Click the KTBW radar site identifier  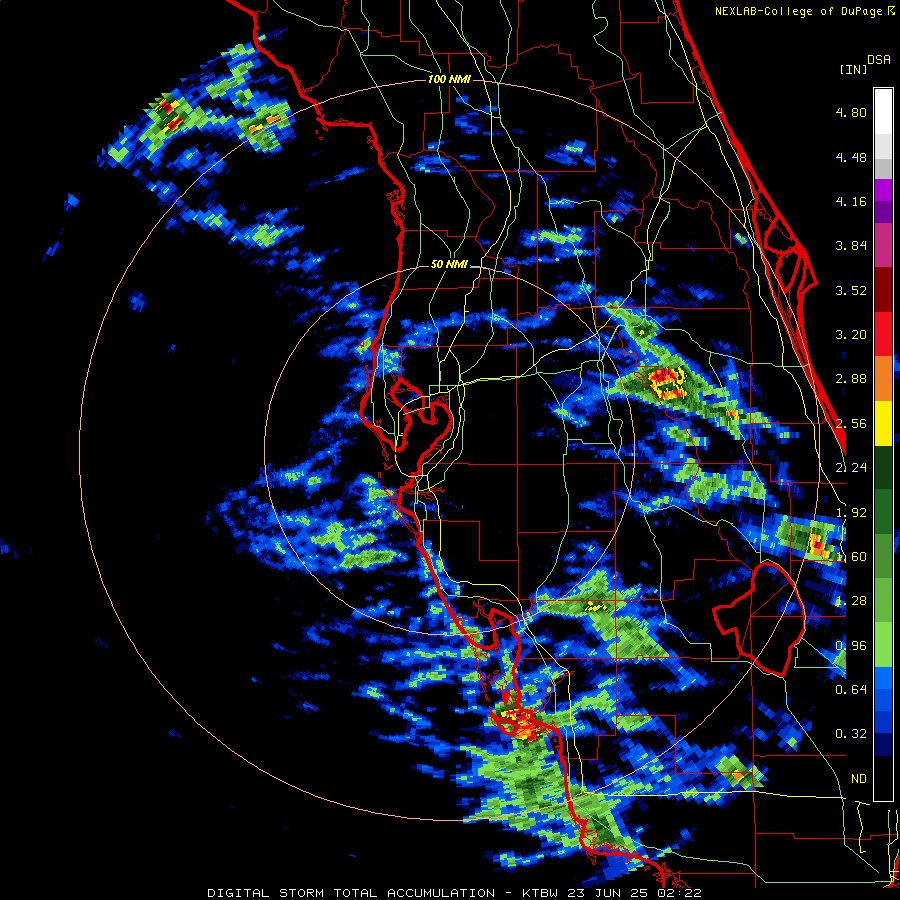pyautogui.click(x=540, y=893)
